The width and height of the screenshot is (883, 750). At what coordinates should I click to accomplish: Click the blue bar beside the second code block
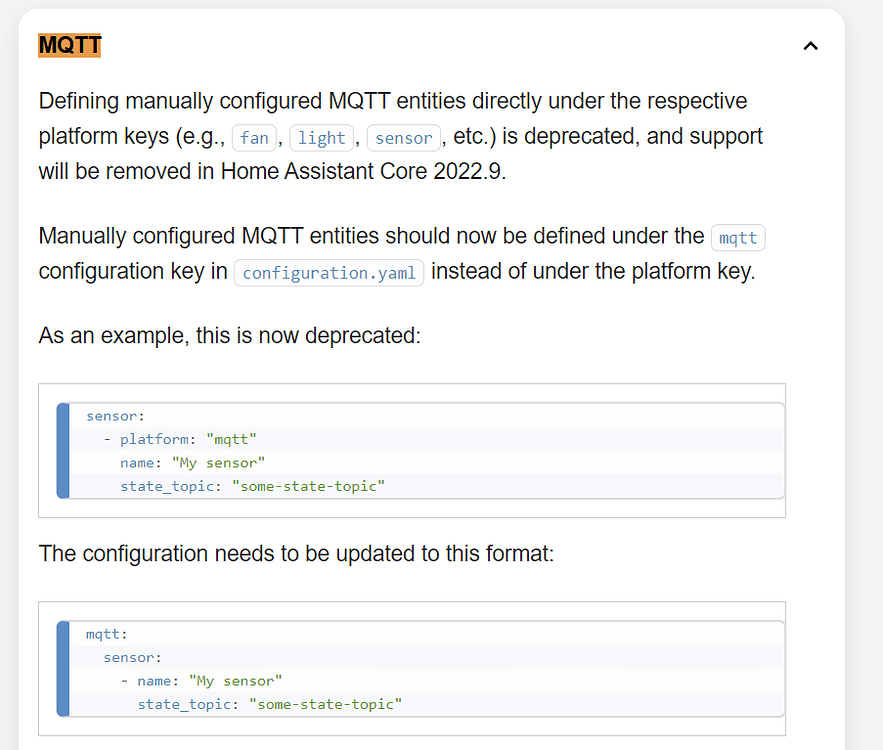click(62, 668)
